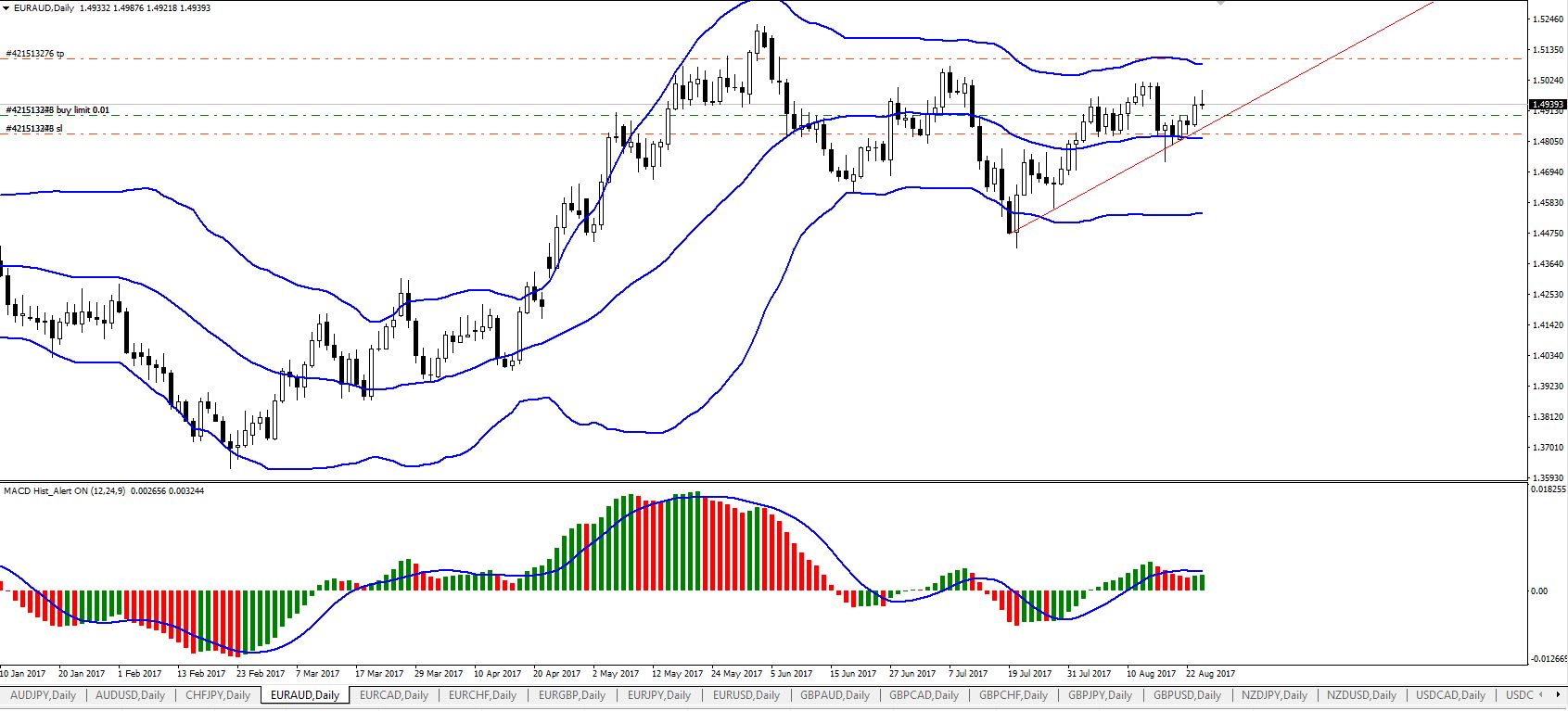Click the 24 May 2017 date label

click(736, 674)
